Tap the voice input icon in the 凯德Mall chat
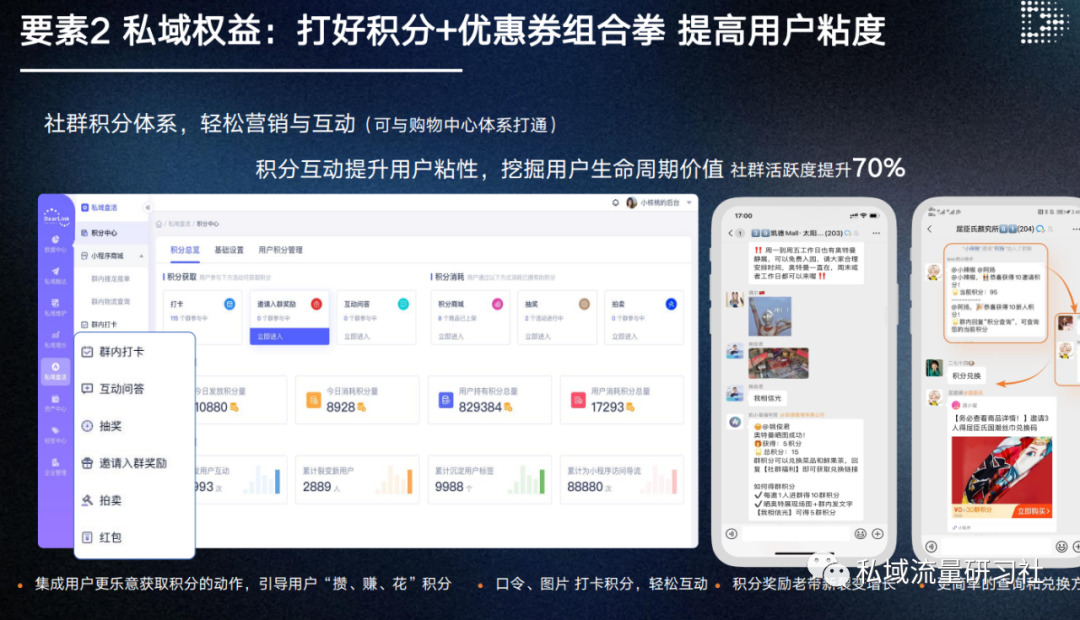The width and height of the screenshot is (1080, 620). click(731, 534)
